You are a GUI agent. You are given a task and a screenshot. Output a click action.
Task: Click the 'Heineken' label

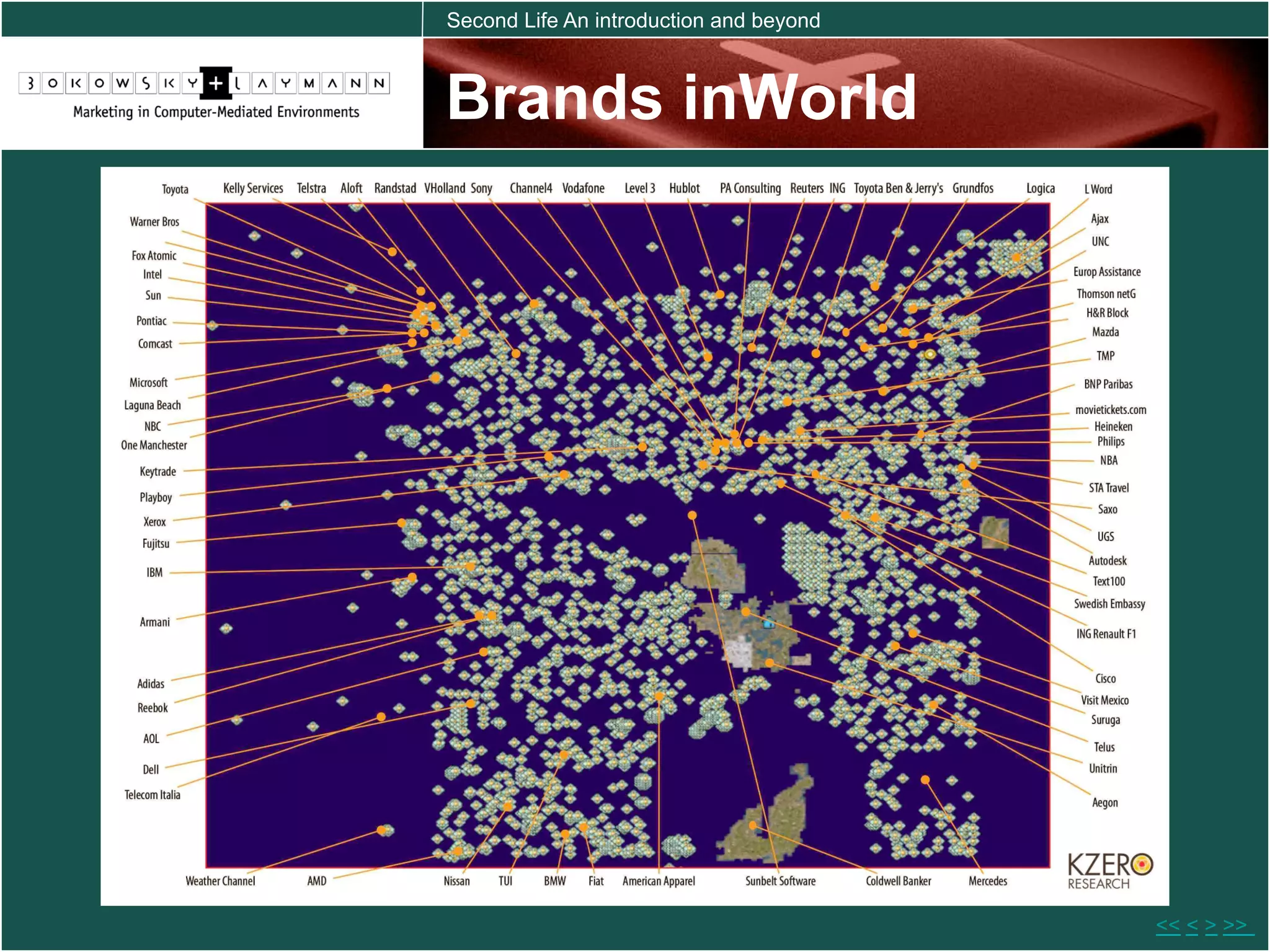tap(1113, 427)
